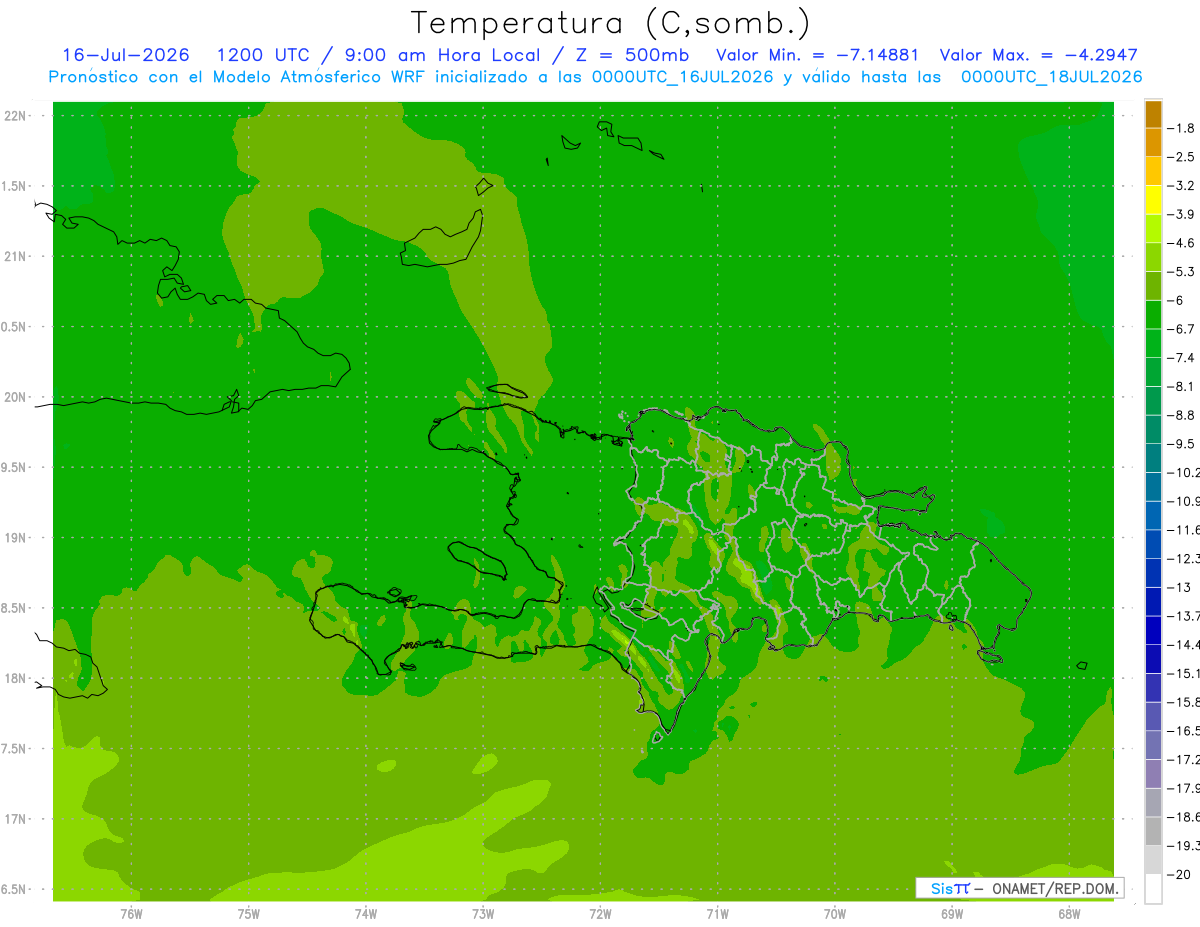Click the '74W' longitude label
The width and height of the screenshot is (1200, 927).
click(x=366, y=914)
